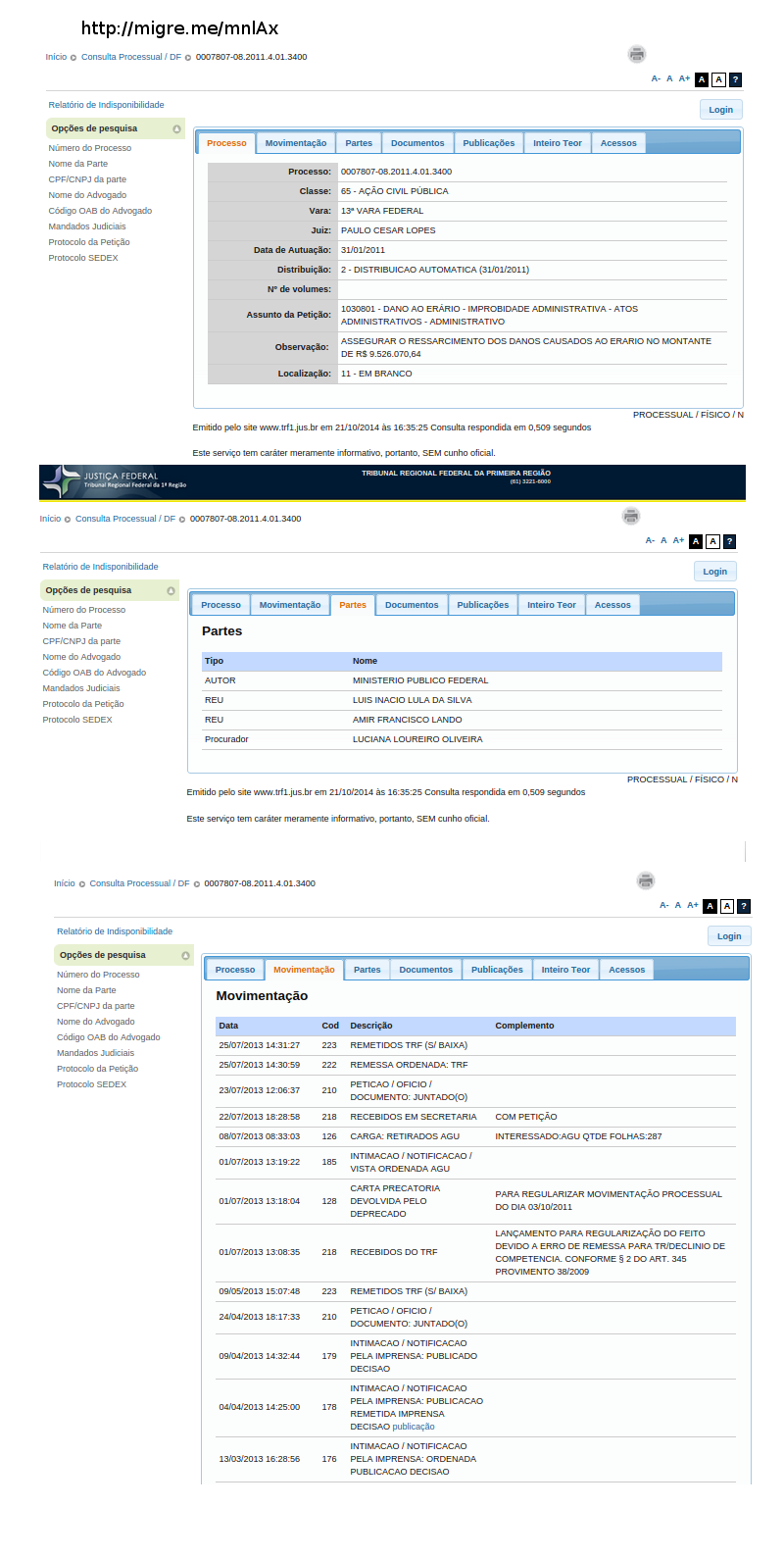
Task: Decrease font size with A- above Processo details
Action: point(656,78)
